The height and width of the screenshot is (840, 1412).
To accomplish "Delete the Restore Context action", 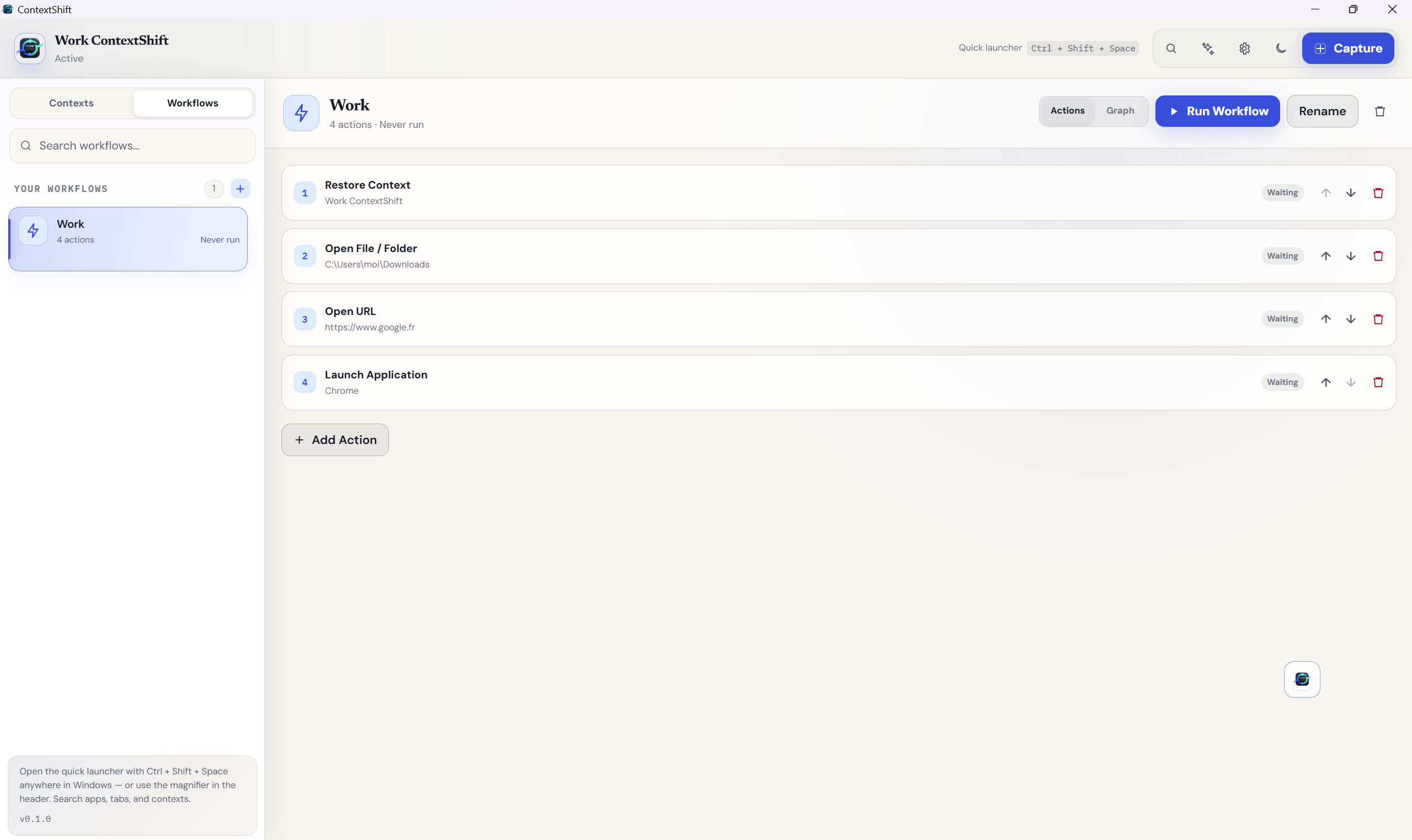I will pyautogui.click(x=1378, y=192).
